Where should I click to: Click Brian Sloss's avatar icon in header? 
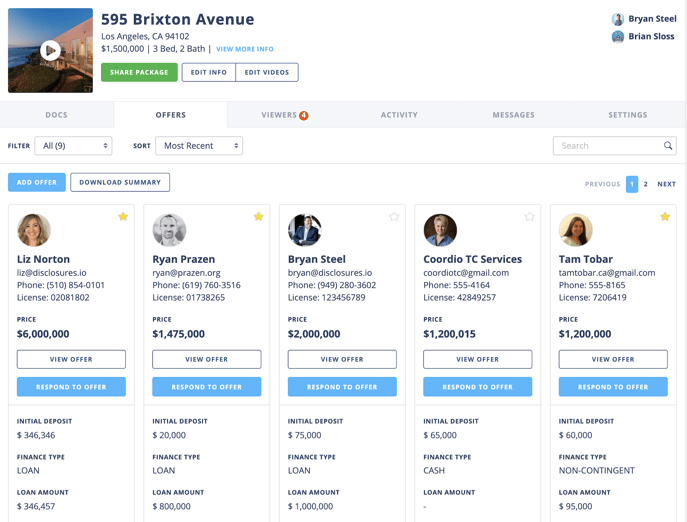pos(618,37)
